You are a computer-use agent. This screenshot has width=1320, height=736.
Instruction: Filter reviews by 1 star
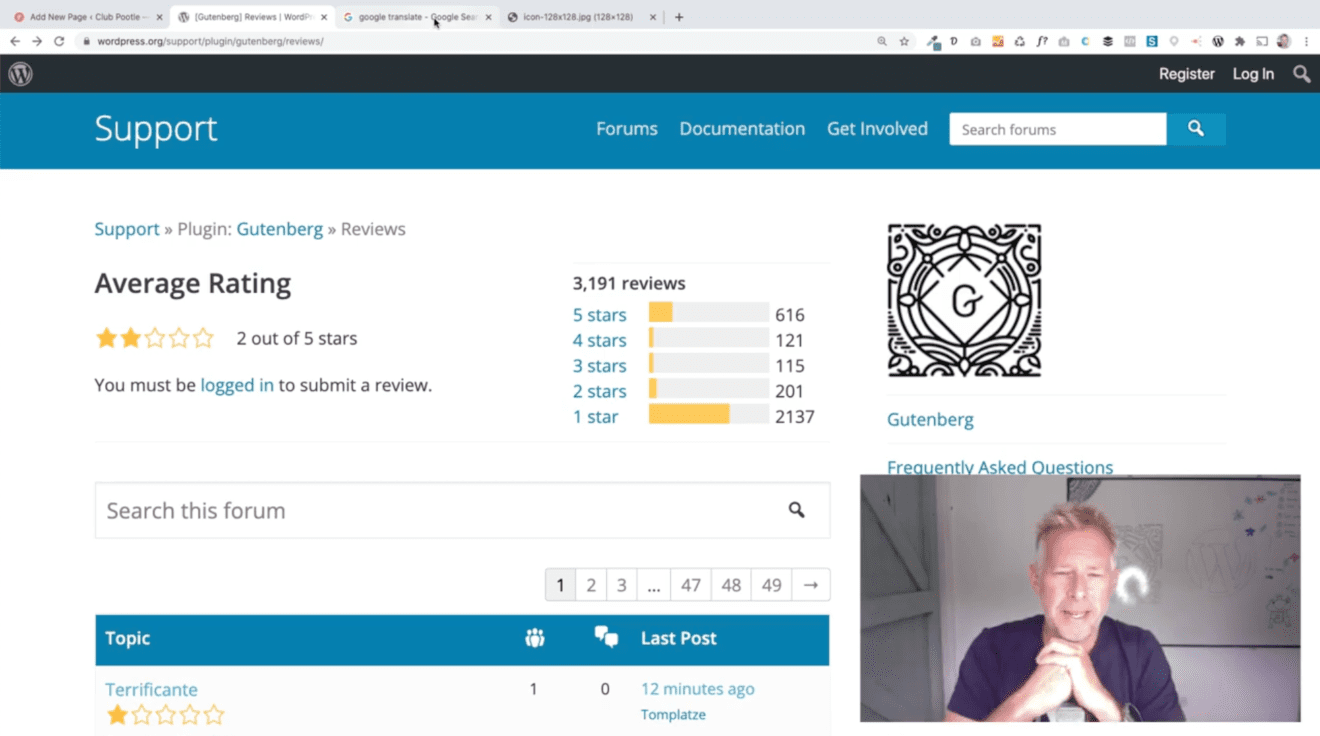(x=595, y=417)
